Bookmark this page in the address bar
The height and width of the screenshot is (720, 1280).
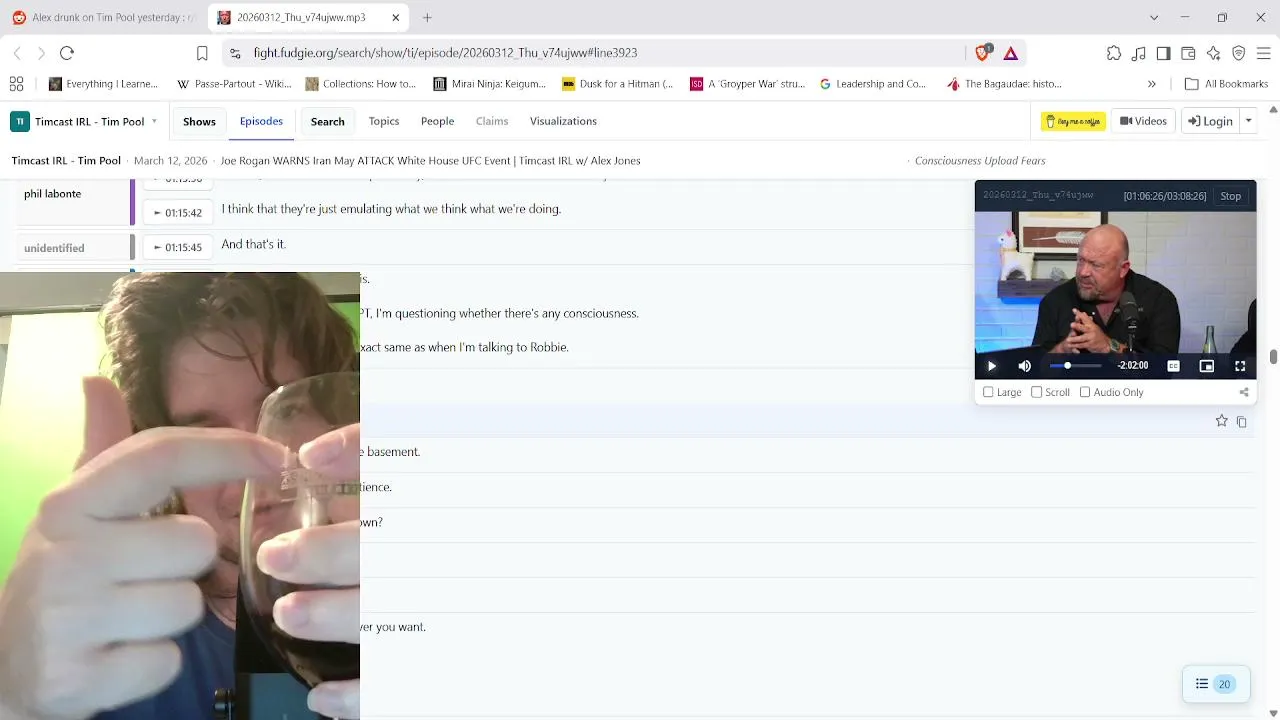coord(202,53)
